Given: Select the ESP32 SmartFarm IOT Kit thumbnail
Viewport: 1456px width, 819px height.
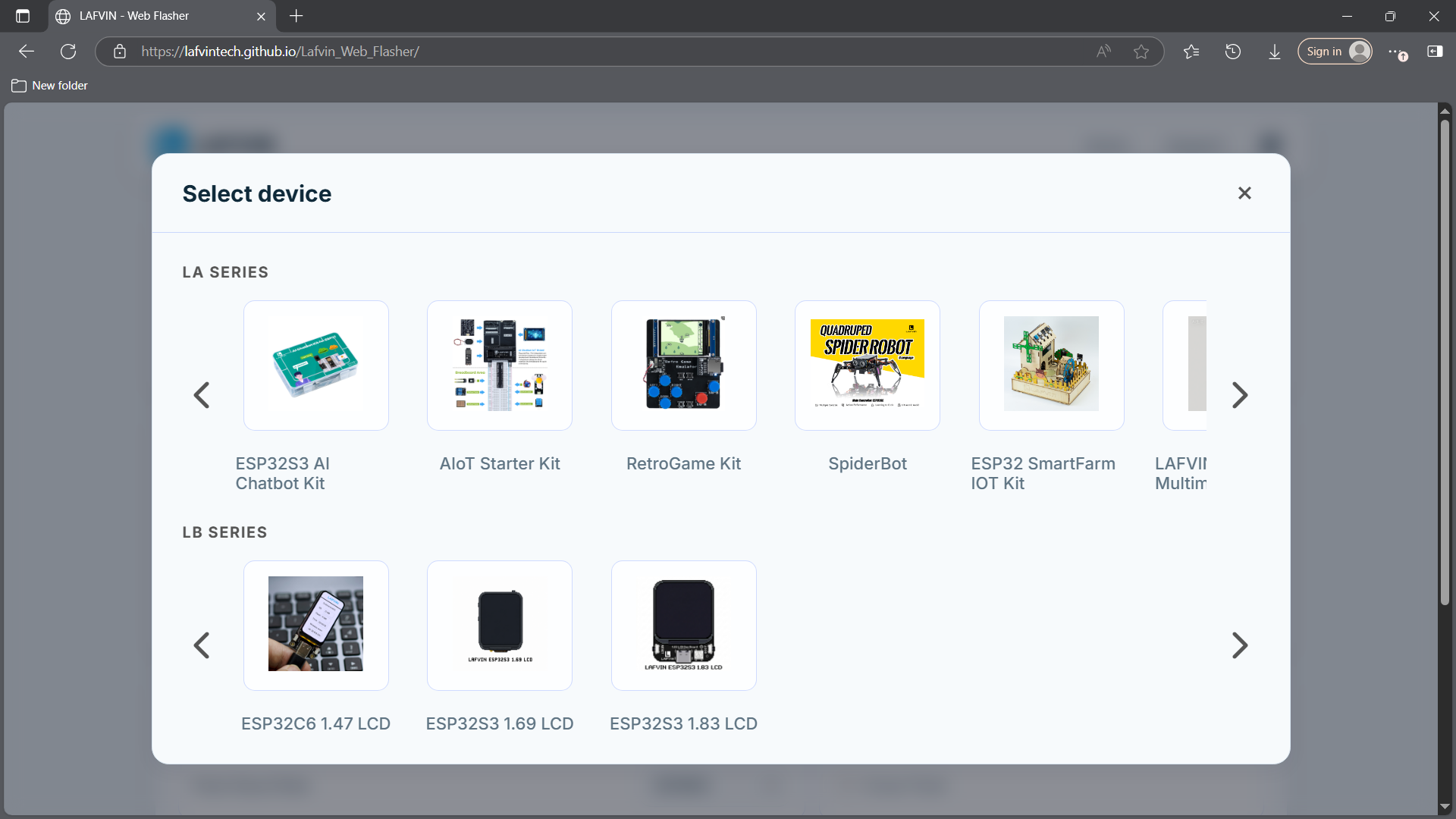Looking at the screenshot, I should pyautogui.click(x=1052, y=366).
